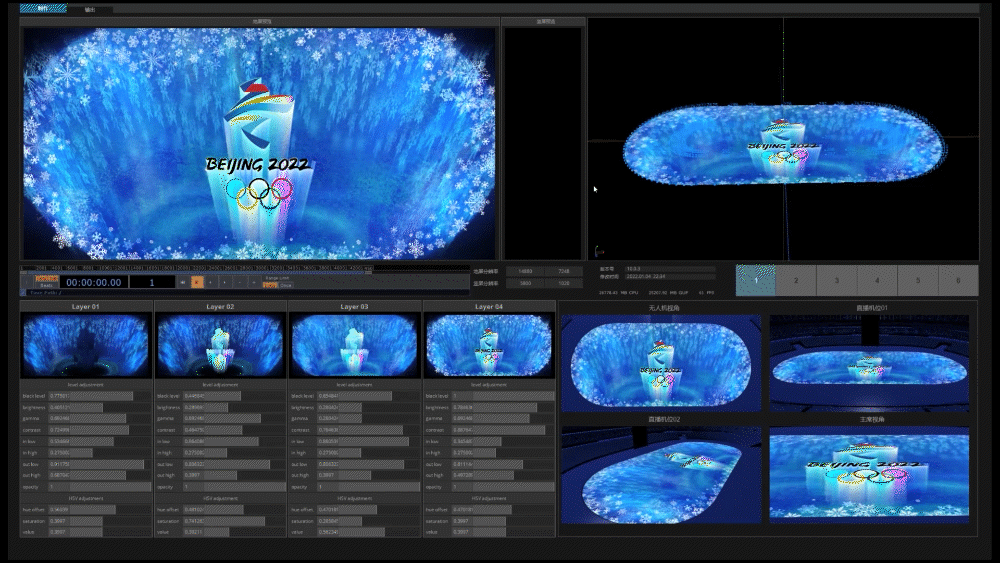Select scene slot 1
This screenshot has width=1000, height=563.
click(756, 280)
